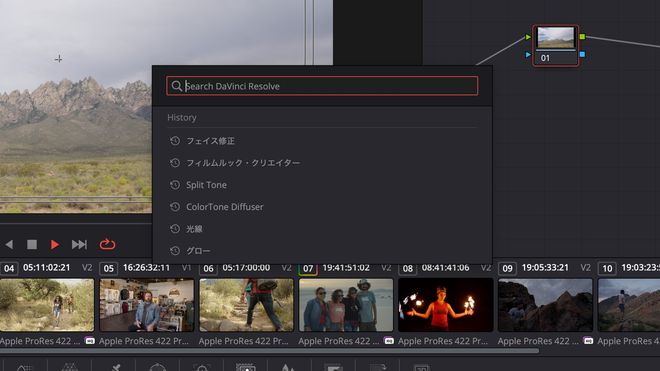The height and width of the screenshot is (371, 660).
Task: Click Apple ProRes label under clip 05
Action: [x=144, y=341]
